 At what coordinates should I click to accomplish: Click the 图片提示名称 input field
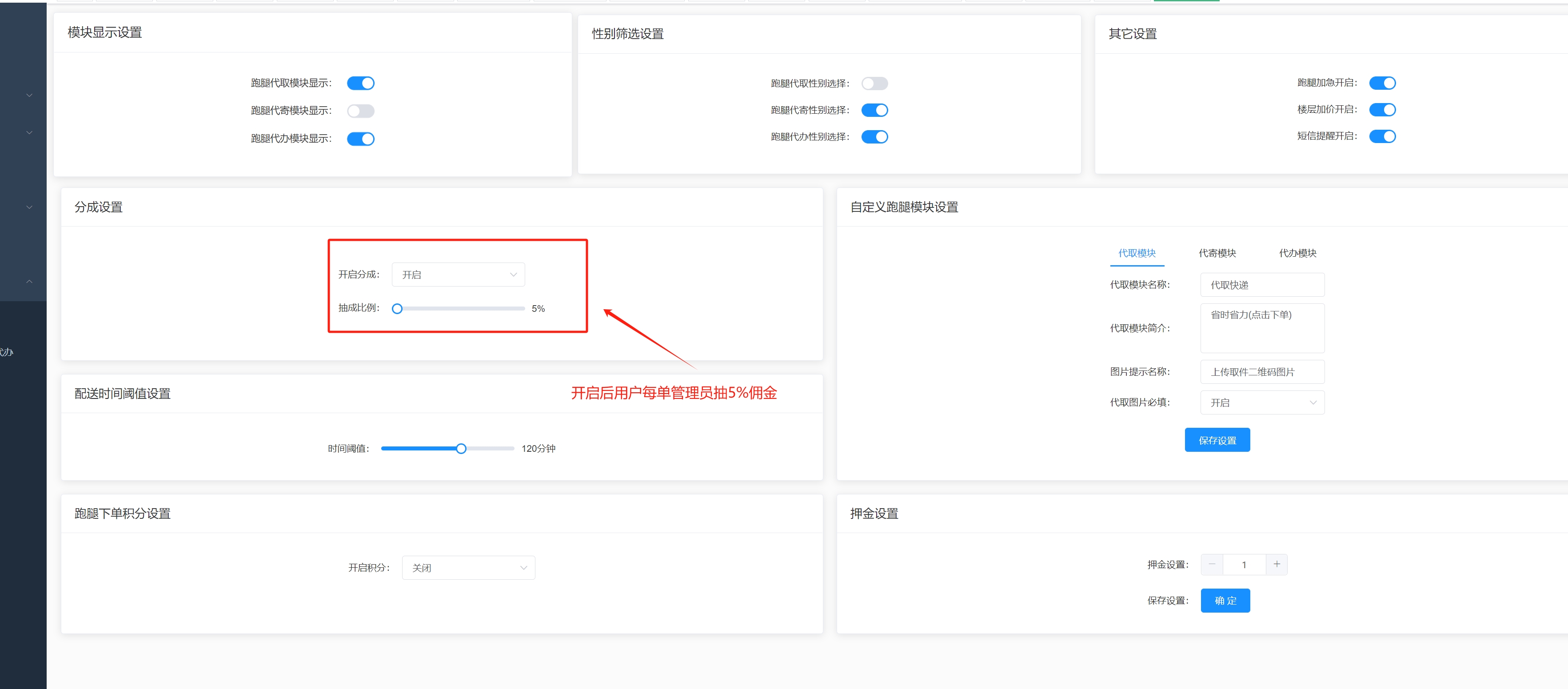[x=1262, y=372]
